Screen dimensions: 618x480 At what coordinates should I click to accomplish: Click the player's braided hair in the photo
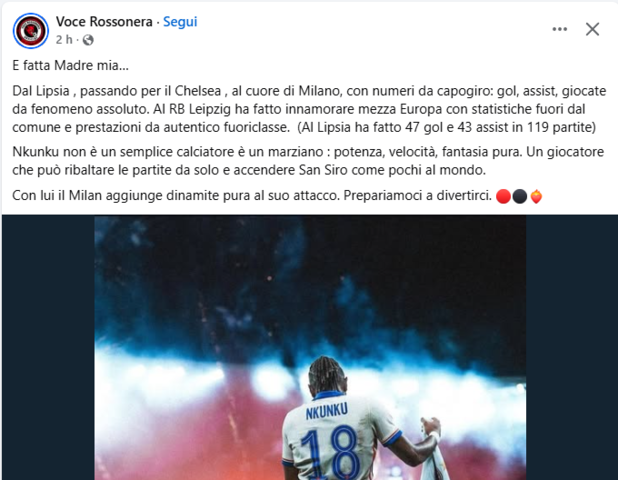327,374
